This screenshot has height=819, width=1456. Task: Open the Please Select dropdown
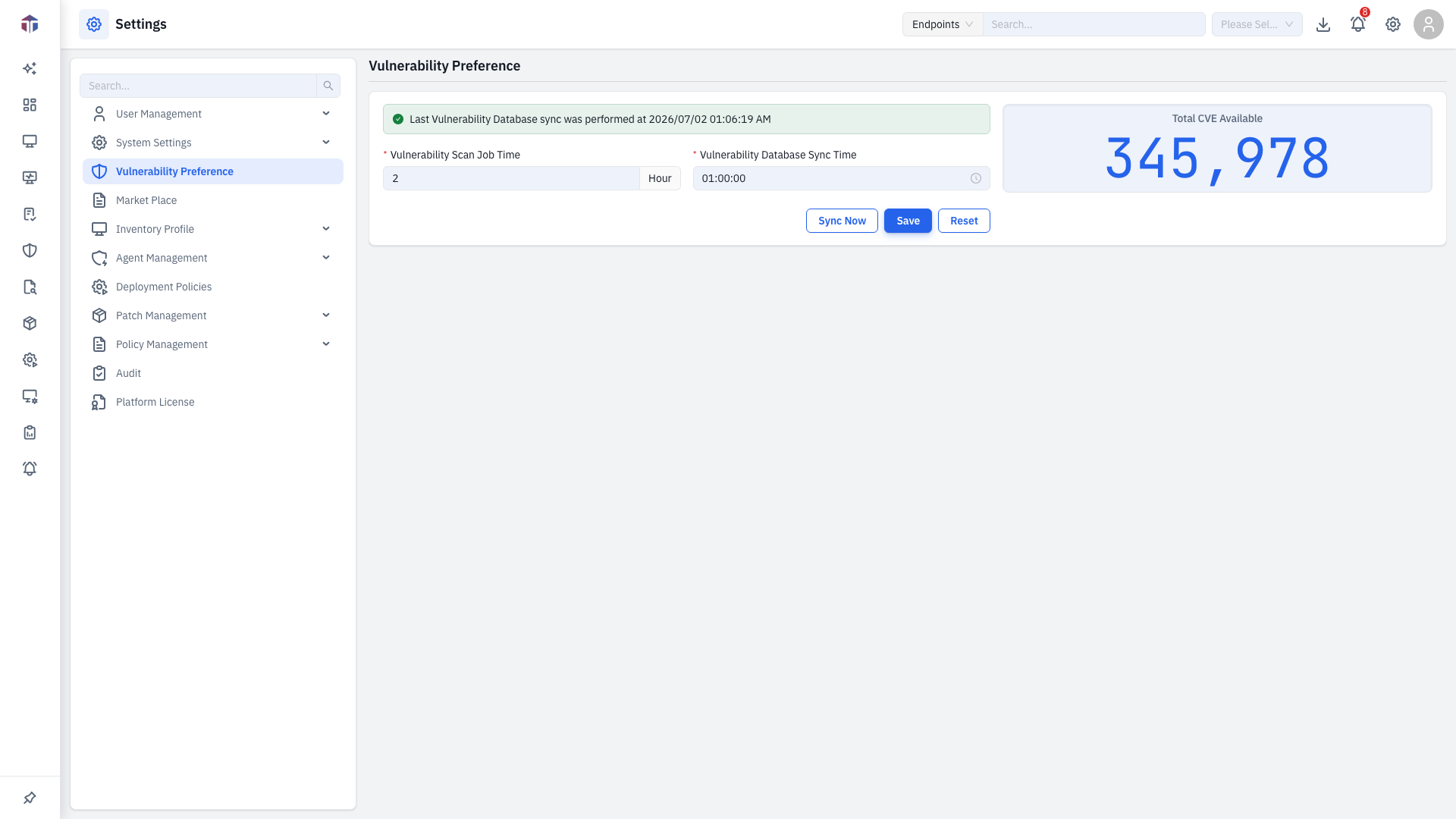1257,24
